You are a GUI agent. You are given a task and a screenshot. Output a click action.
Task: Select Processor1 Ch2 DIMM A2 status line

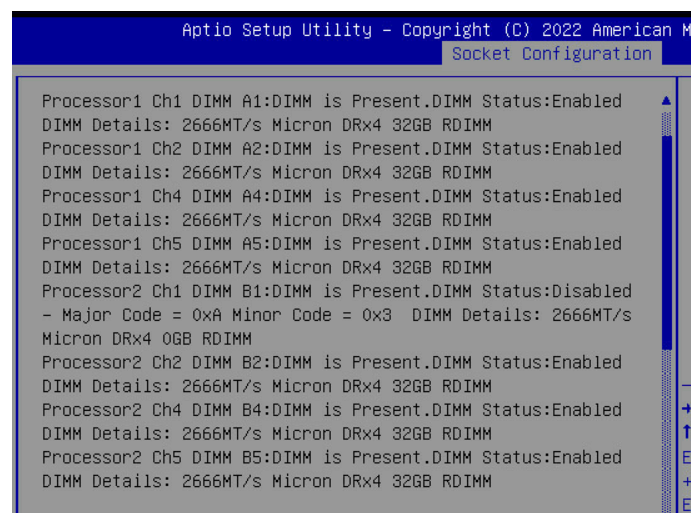tap(331, 149)
